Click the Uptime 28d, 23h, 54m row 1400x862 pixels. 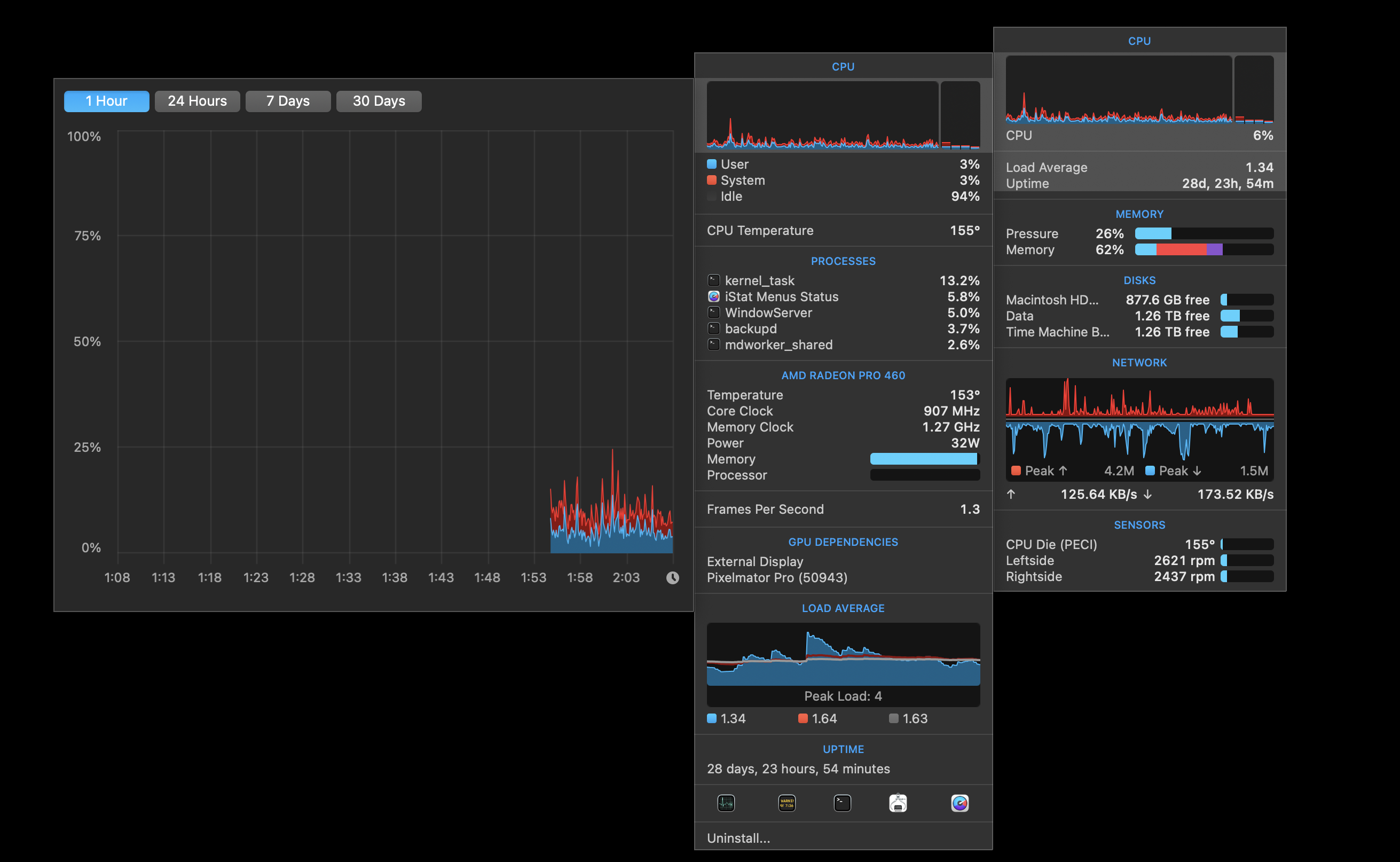click(x=1139, y=184)
